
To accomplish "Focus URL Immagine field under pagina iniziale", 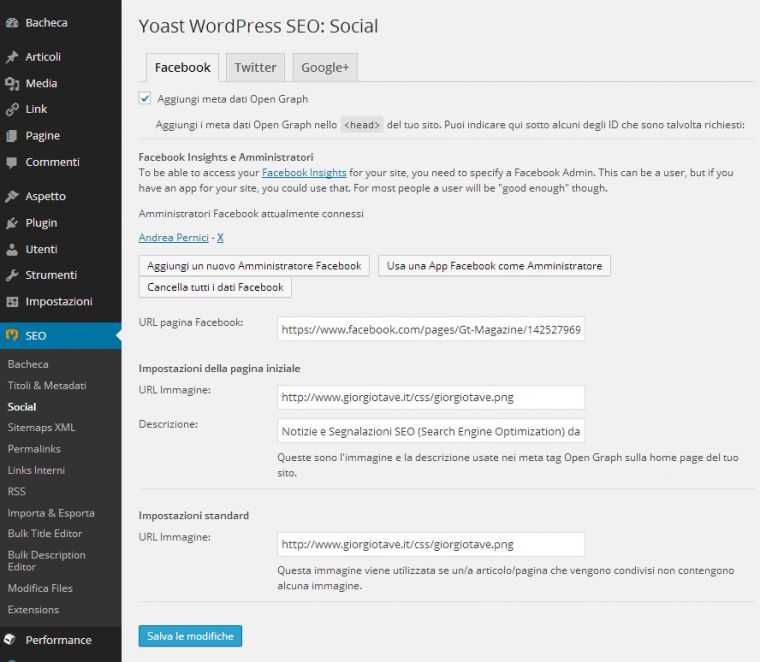I will [x=431, y=397].
